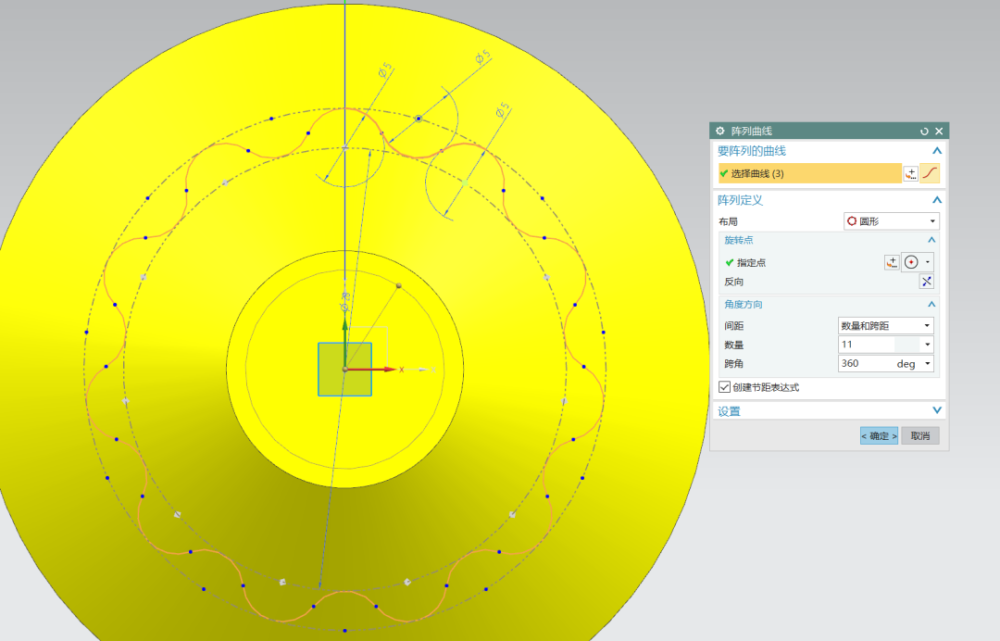Click the curve selection icon beside 选择曲线
Screen dimensions: 1000x641
(x=930, y=173)
